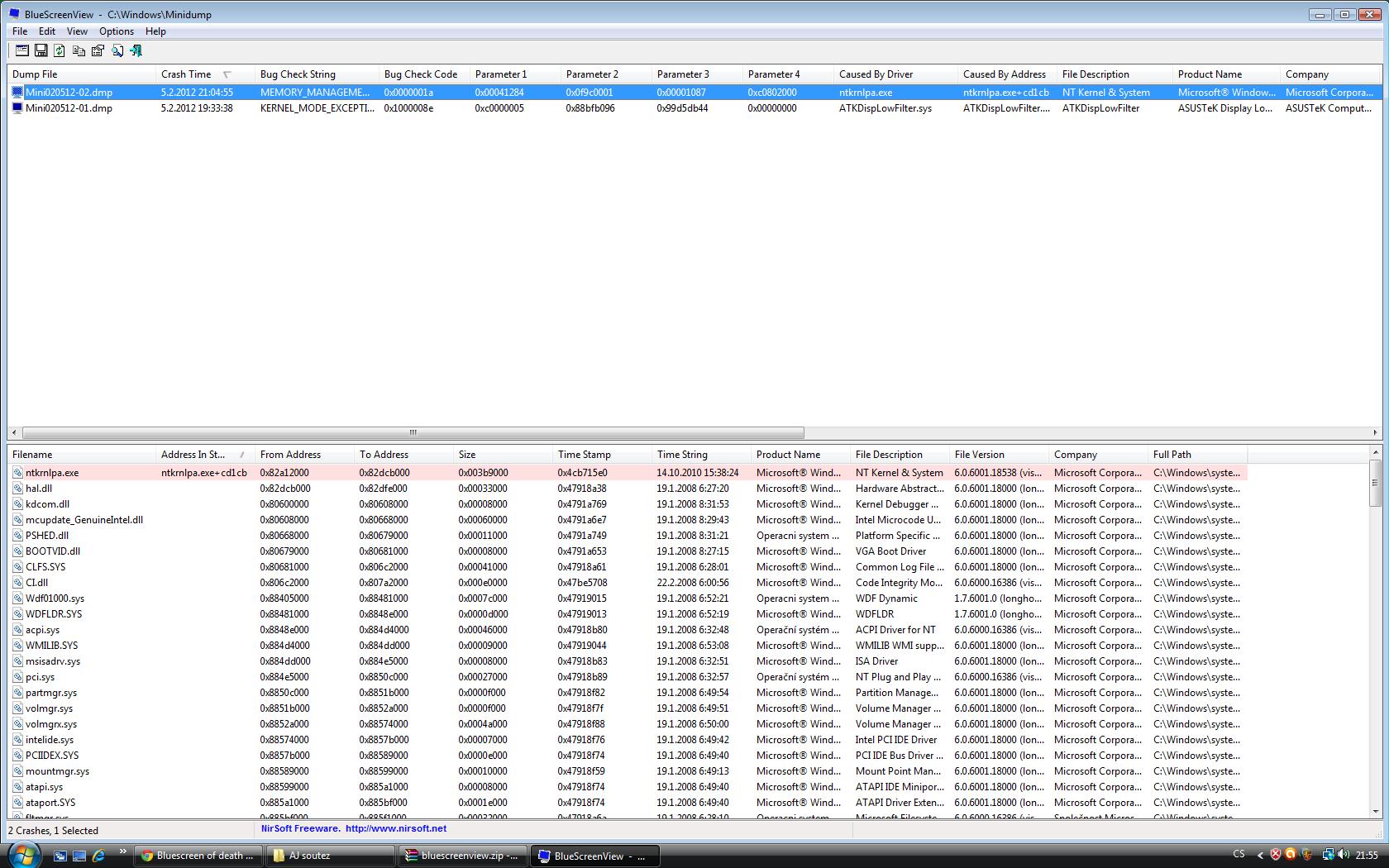Click the Find magnifier toolbar icon
1389x868 pixels.
117,50
